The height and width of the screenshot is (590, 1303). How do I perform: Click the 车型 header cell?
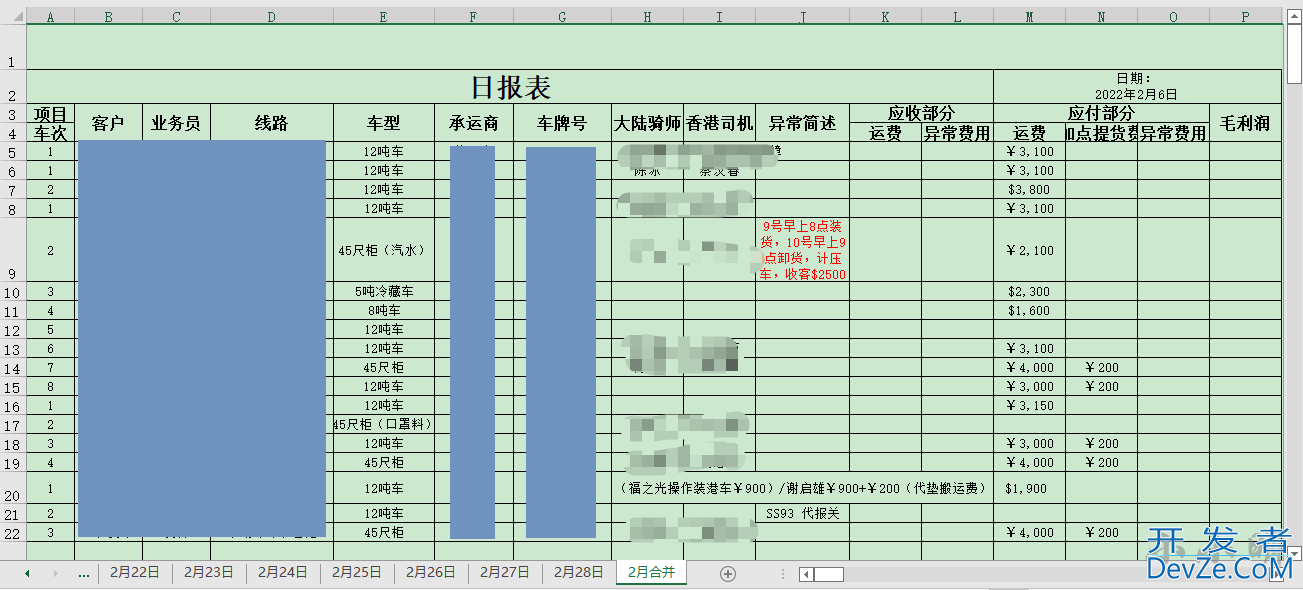(x=384, y=123)
